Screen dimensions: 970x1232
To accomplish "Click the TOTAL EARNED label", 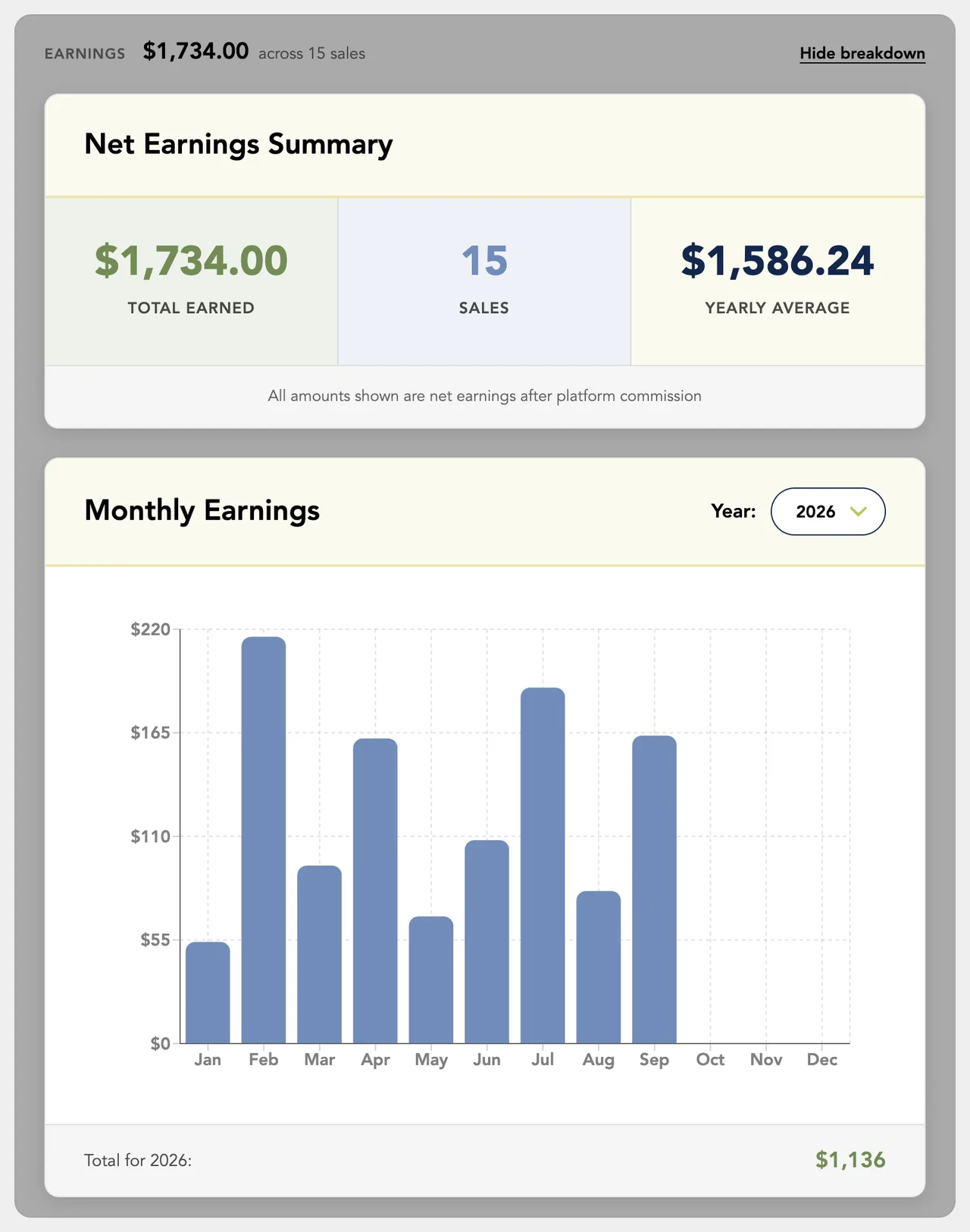I will point(191,308).
